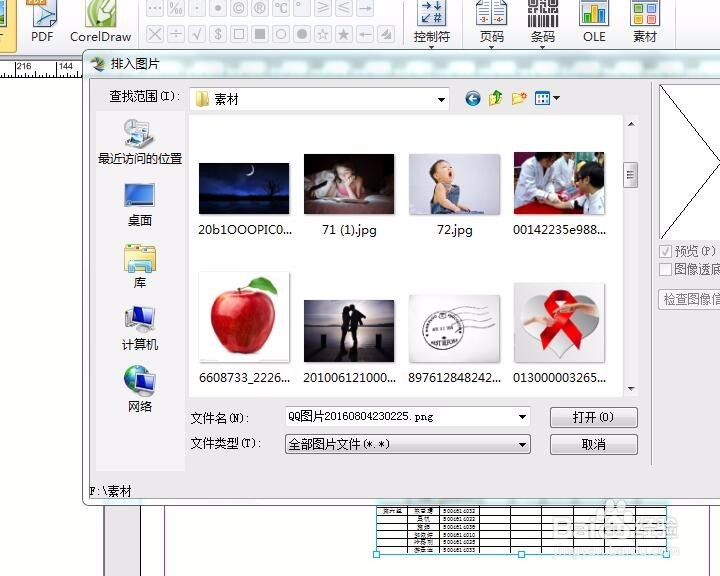
Task: Open 网络 network location
Action: pyautogui.click(x=140, y=390)
